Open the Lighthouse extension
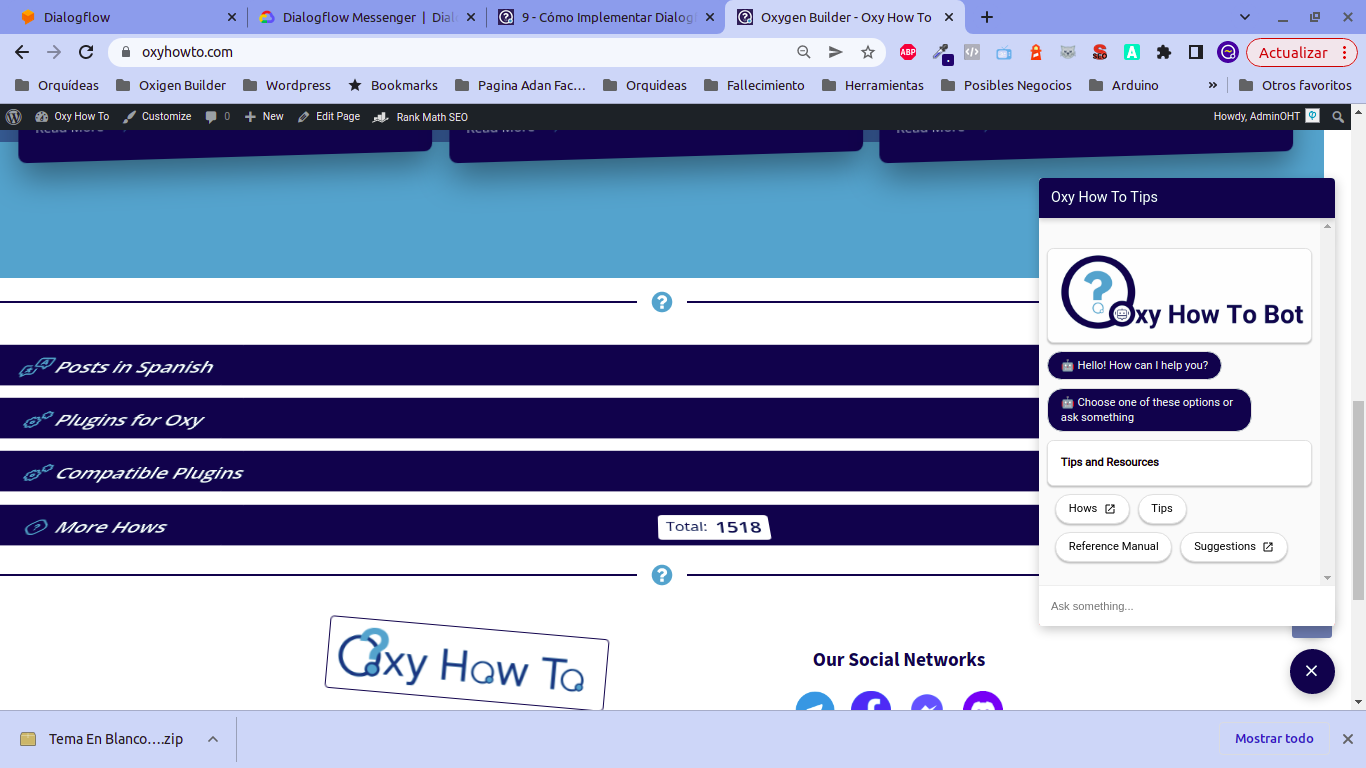The height and width of the screenshot is (768, 1366). [1036, 52]
